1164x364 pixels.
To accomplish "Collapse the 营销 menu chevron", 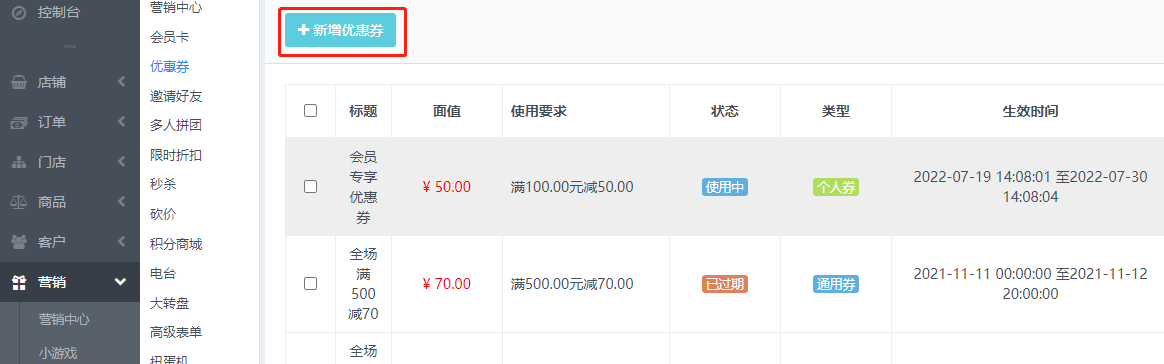I will point(120,282).
